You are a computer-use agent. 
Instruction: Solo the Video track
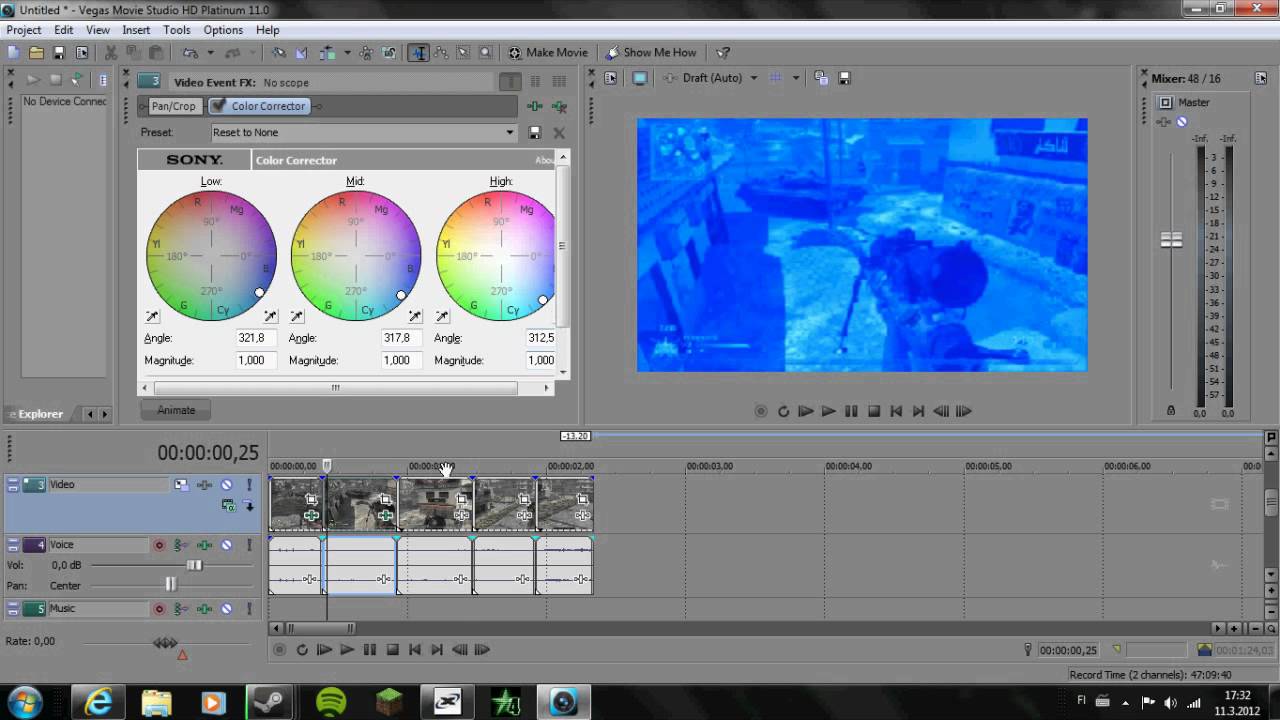pyautogui.click(x=249, y=485)
